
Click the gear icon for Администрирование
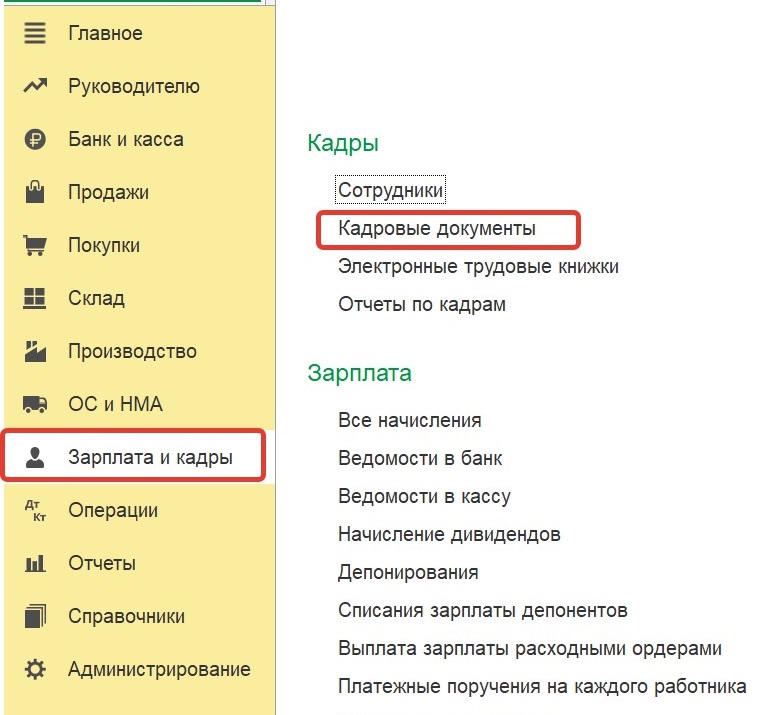point(35,669)
